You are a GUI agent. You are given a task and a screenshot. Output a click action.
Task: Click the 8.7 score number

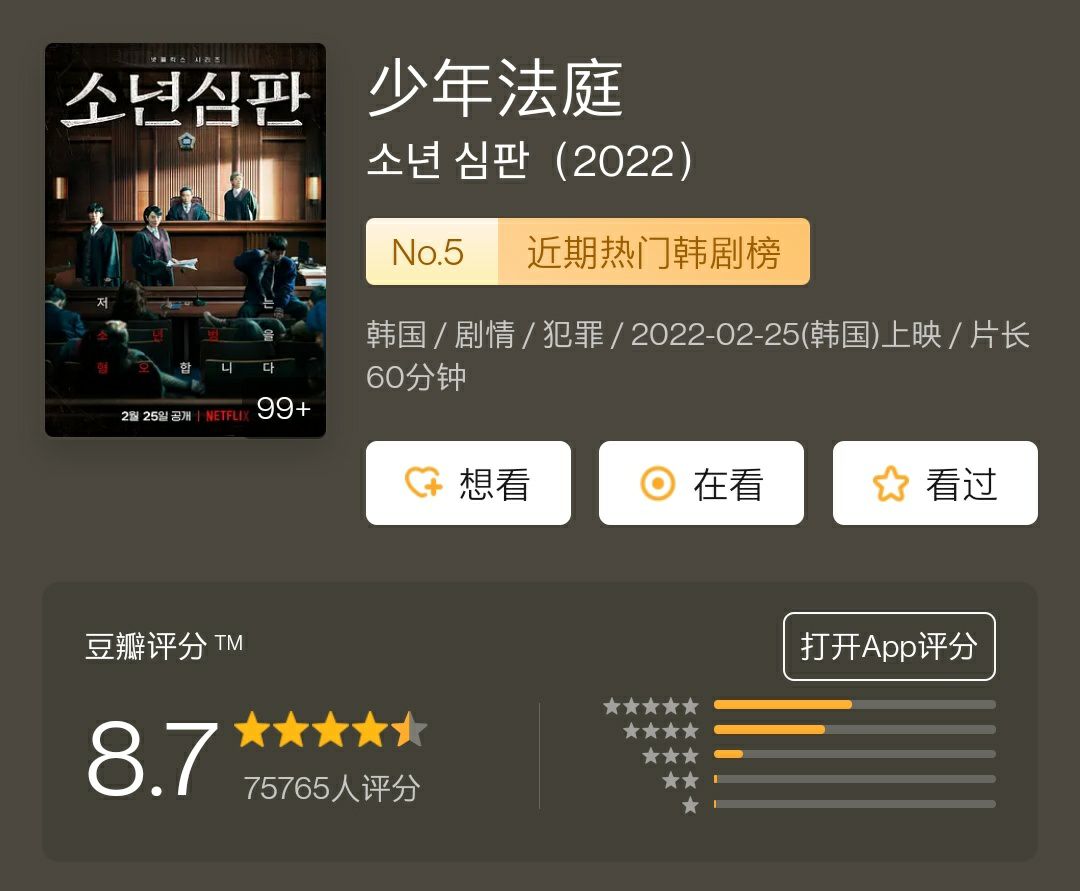(153, 758)
